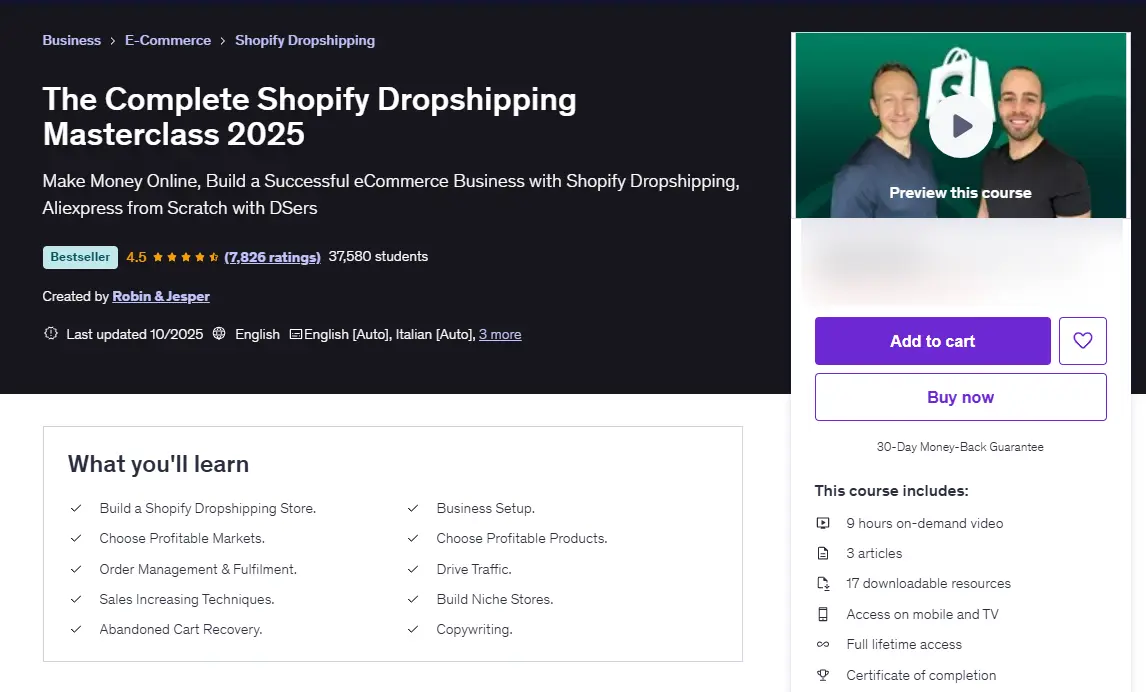Click the Add to cart button

932,341
